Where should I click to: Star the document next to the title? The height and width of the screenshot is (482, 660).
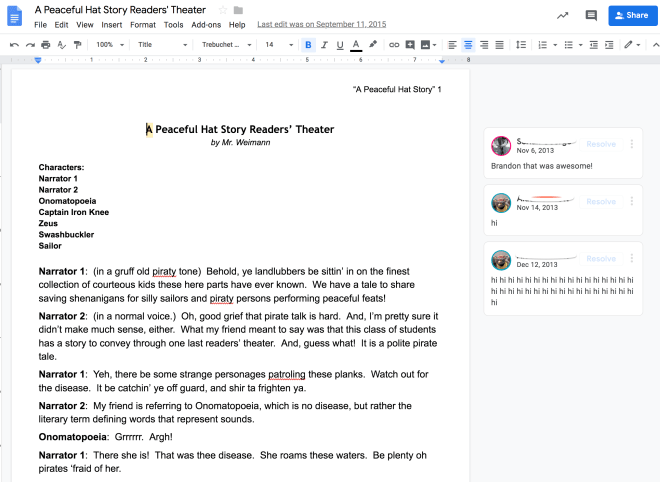223,10
